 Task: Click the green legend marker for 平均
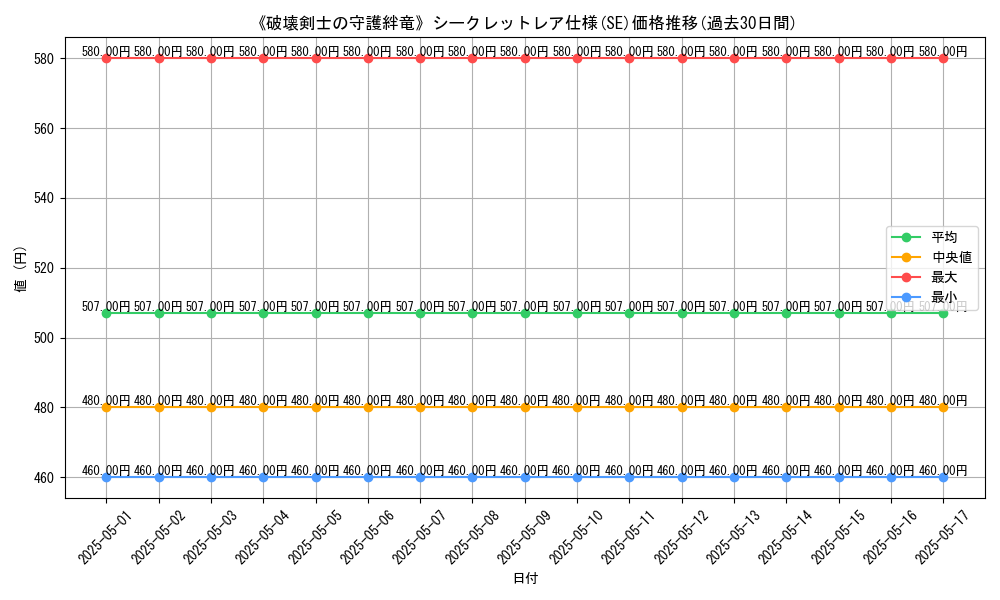click(906, 237)
